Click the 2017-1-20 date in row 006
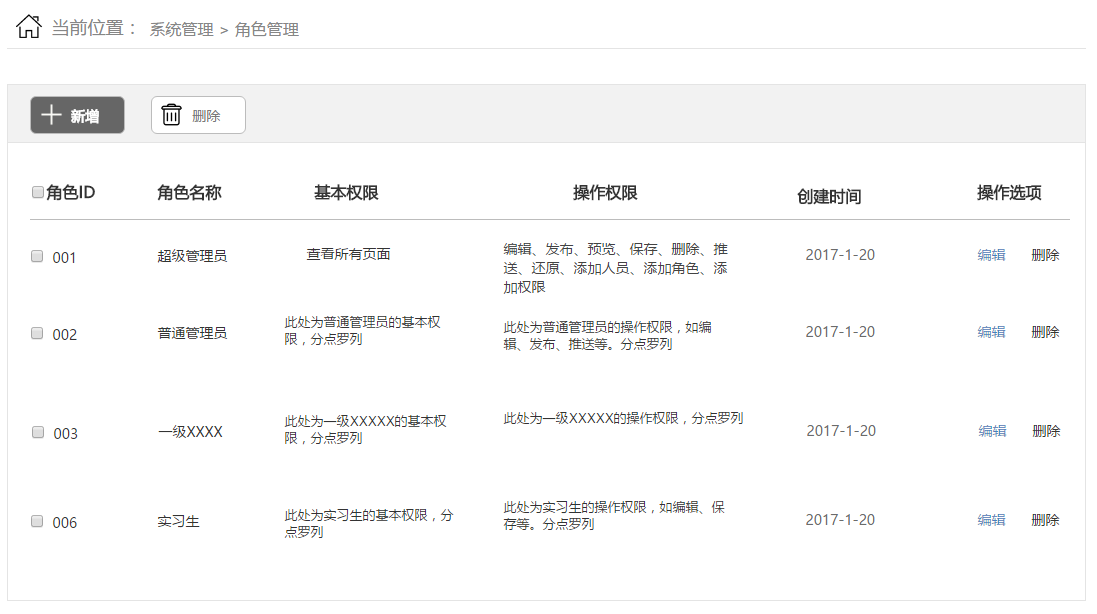Screen dimensions: 1097x614 pyautogui.click(x=840, y=520)
